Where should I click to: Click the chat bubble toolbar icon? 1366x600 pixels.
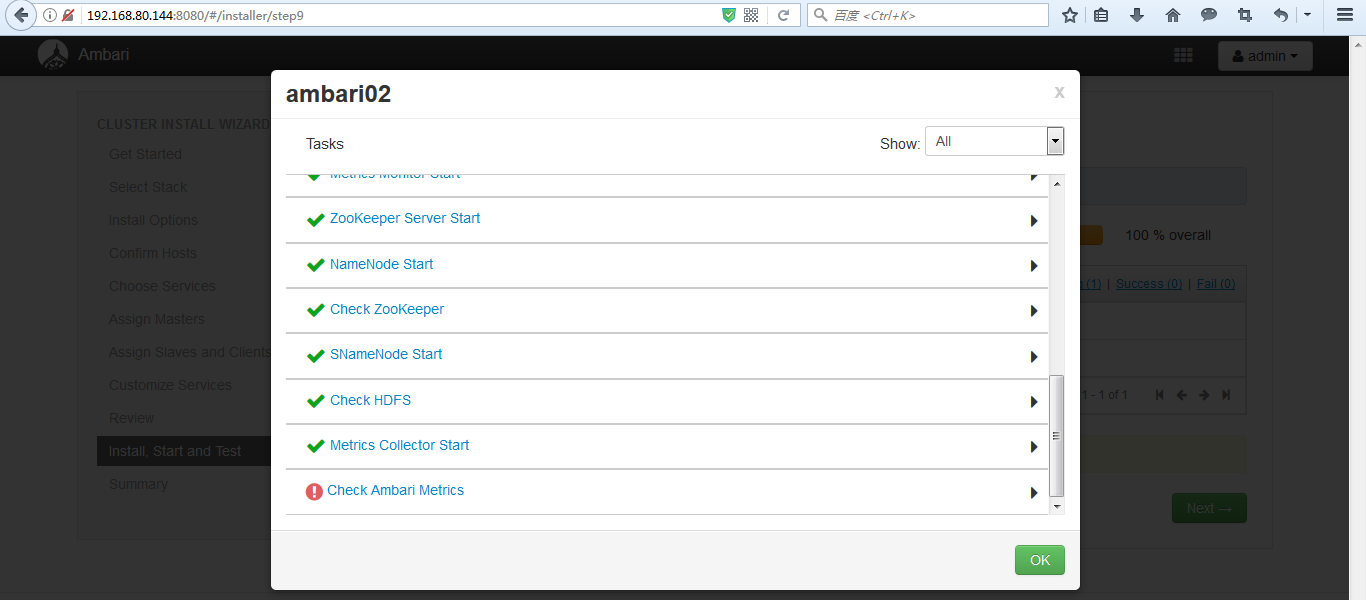[1209, 15]
